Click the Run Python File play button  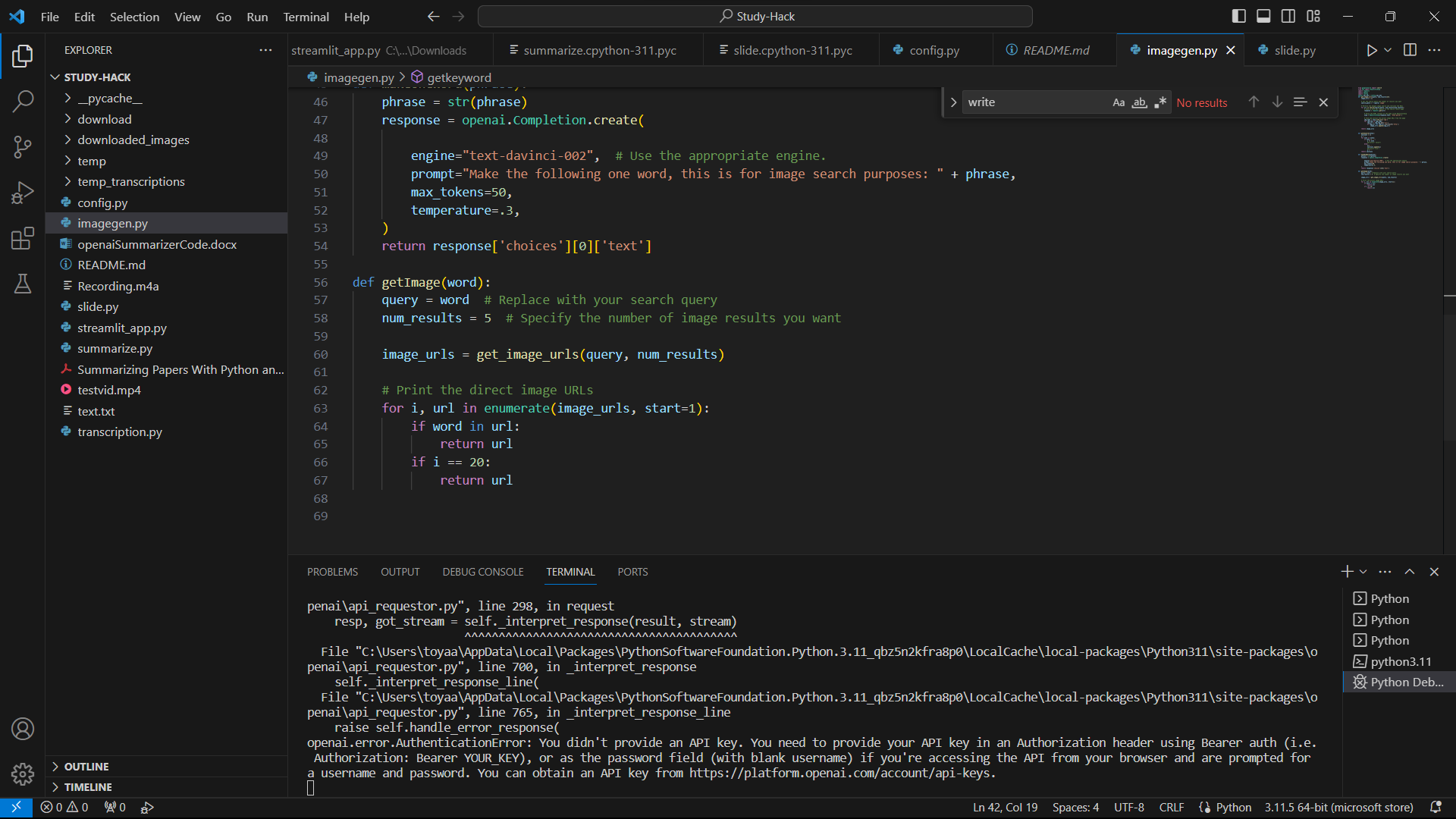pyautogui.click(x=1371, y=50)
